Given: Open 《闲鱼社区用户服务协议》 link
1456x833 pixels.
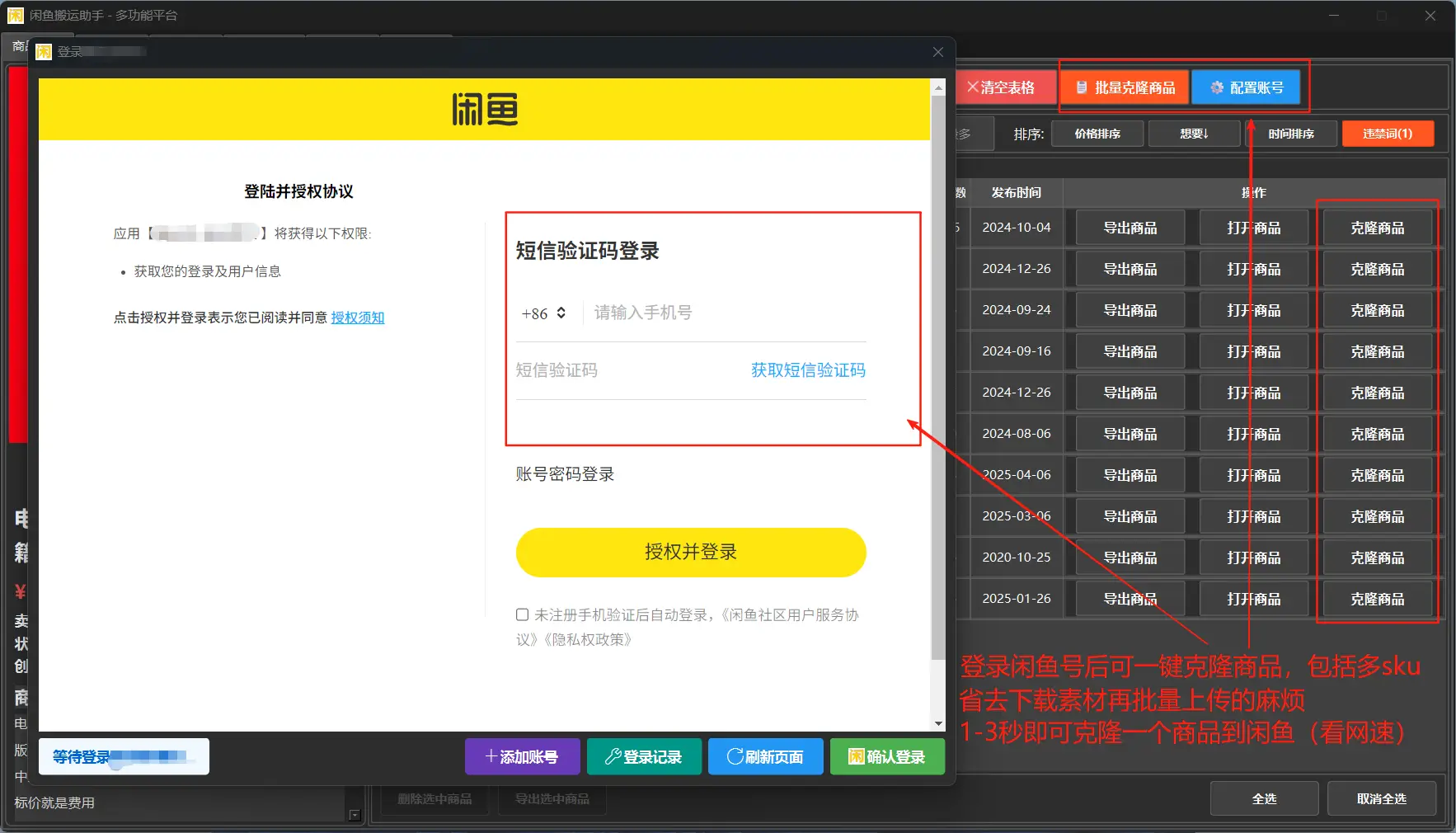Looking at the screenshot, I should [790, 615].
